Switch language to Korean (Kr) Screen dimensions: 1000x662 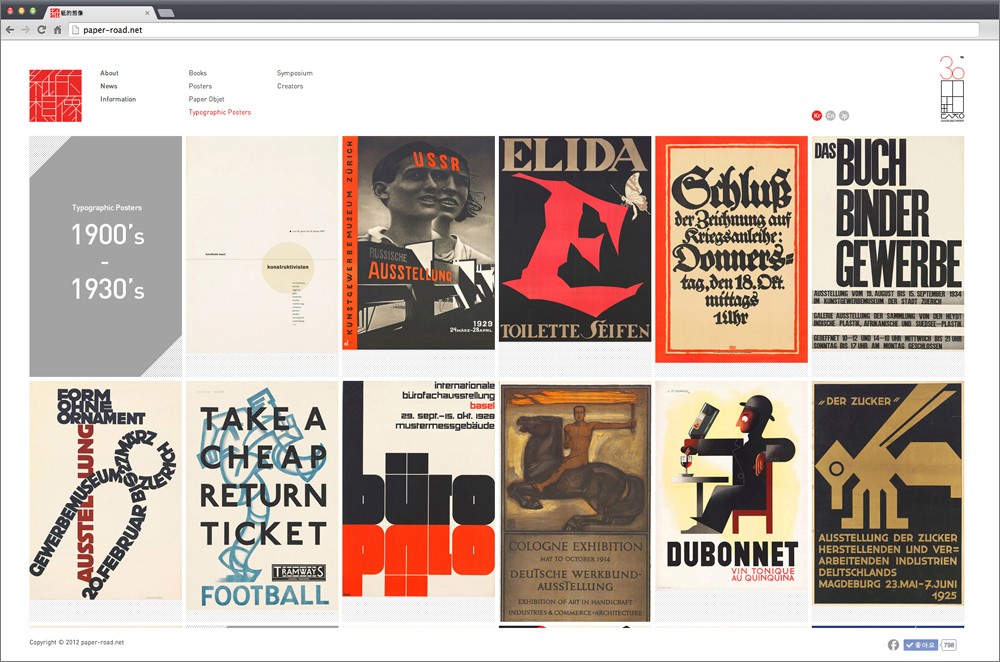[816, 115]
